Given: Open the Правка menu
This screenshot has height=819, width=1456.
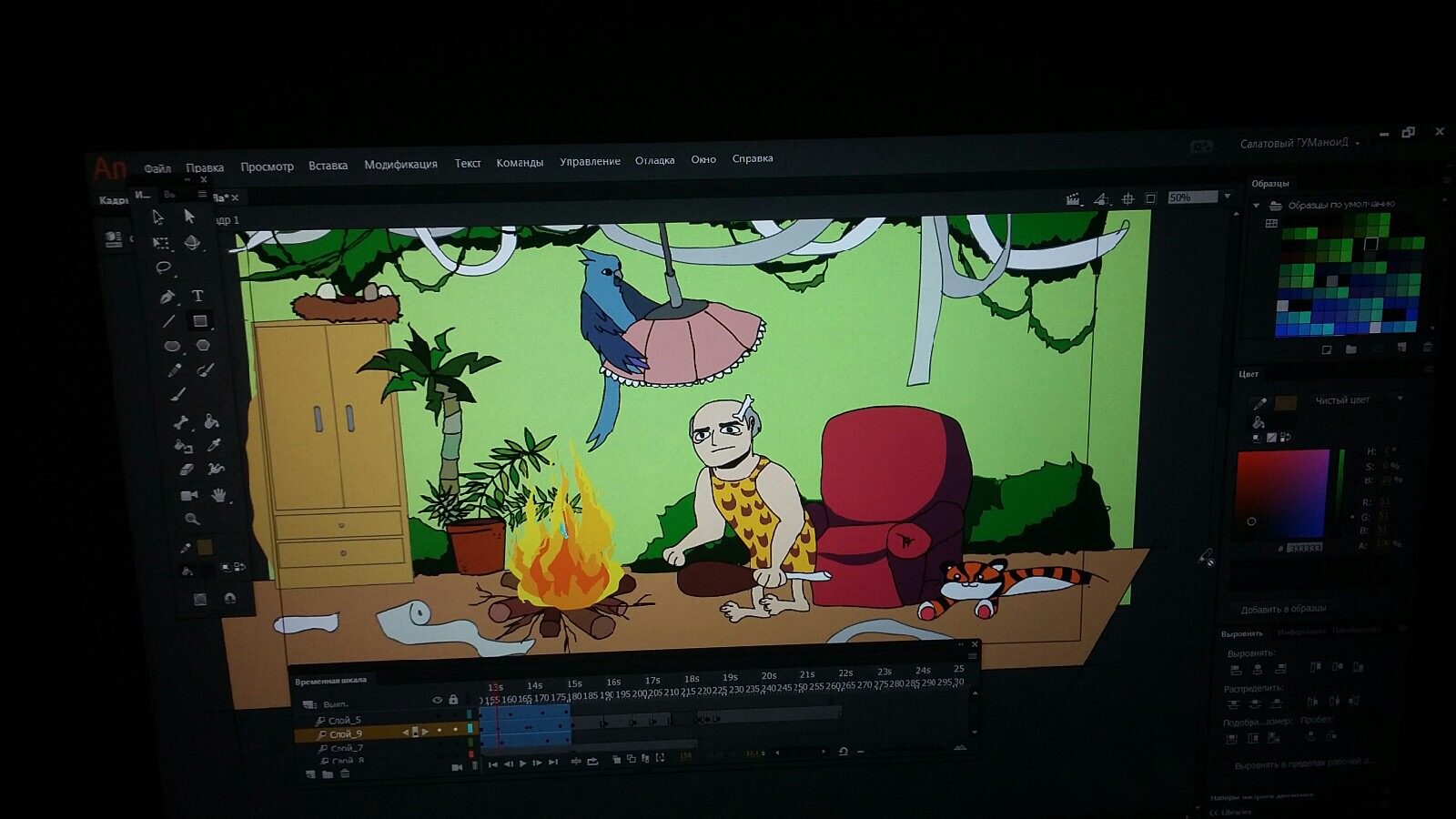Looking at the screenshot, I should coord(205,167).
